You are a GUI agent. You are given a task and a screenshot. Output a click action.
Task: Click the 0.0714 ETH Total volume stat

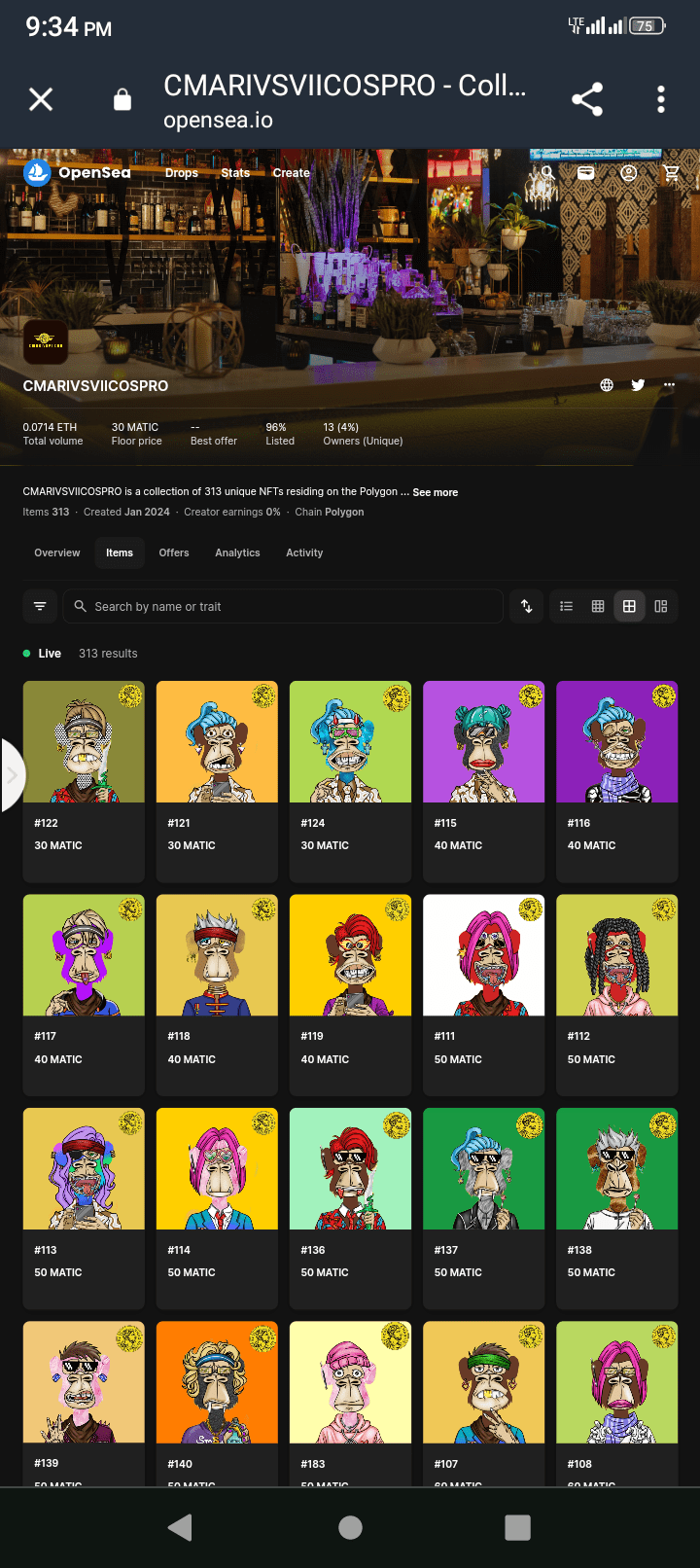(x=52, y=434)
